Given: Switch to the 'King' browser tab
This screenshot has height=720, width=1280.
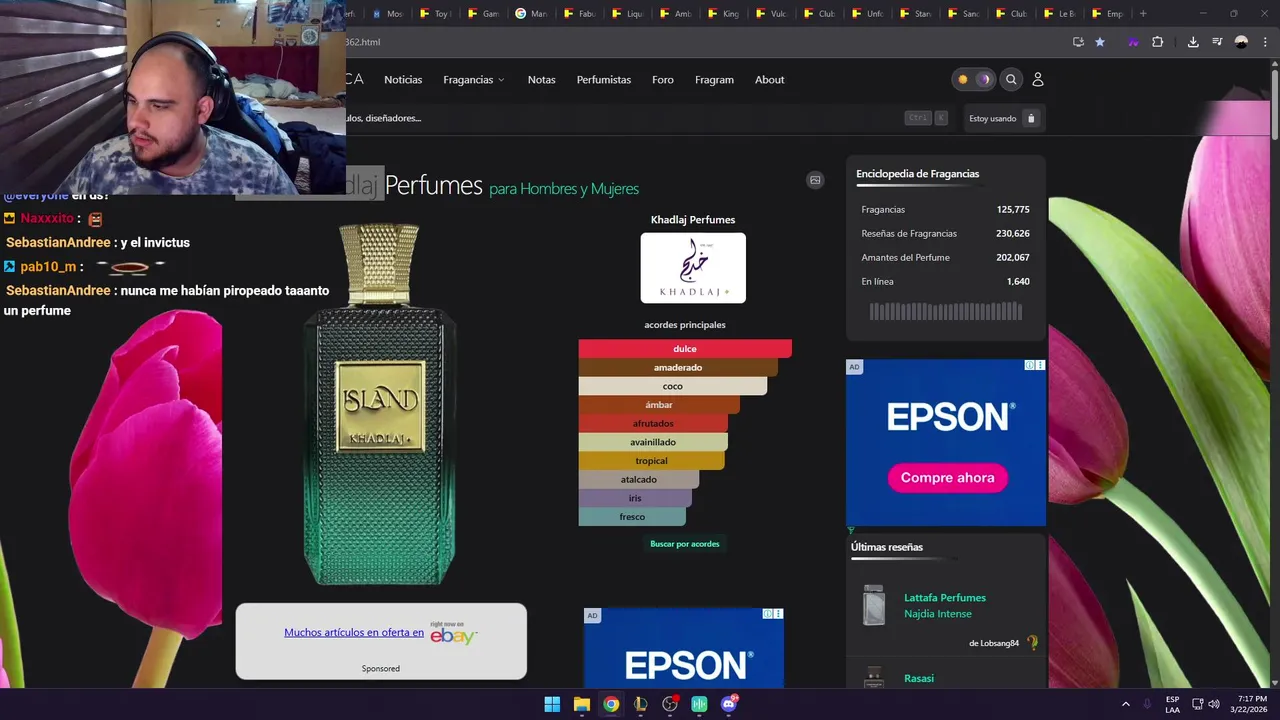Looking at the screenshot, I should pyautogui.click(x=724, y=14).
